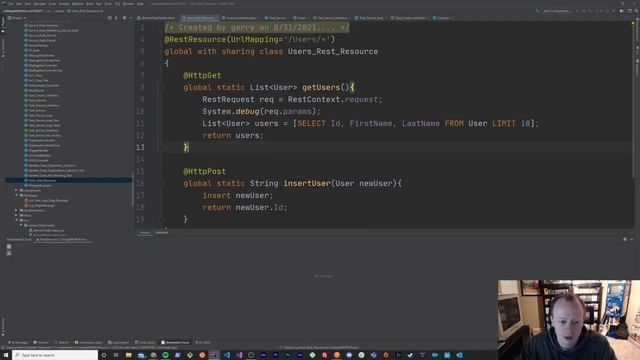Toggle fold marker on insertUser method line 16

pyautogui.click(x=161, y=183)
